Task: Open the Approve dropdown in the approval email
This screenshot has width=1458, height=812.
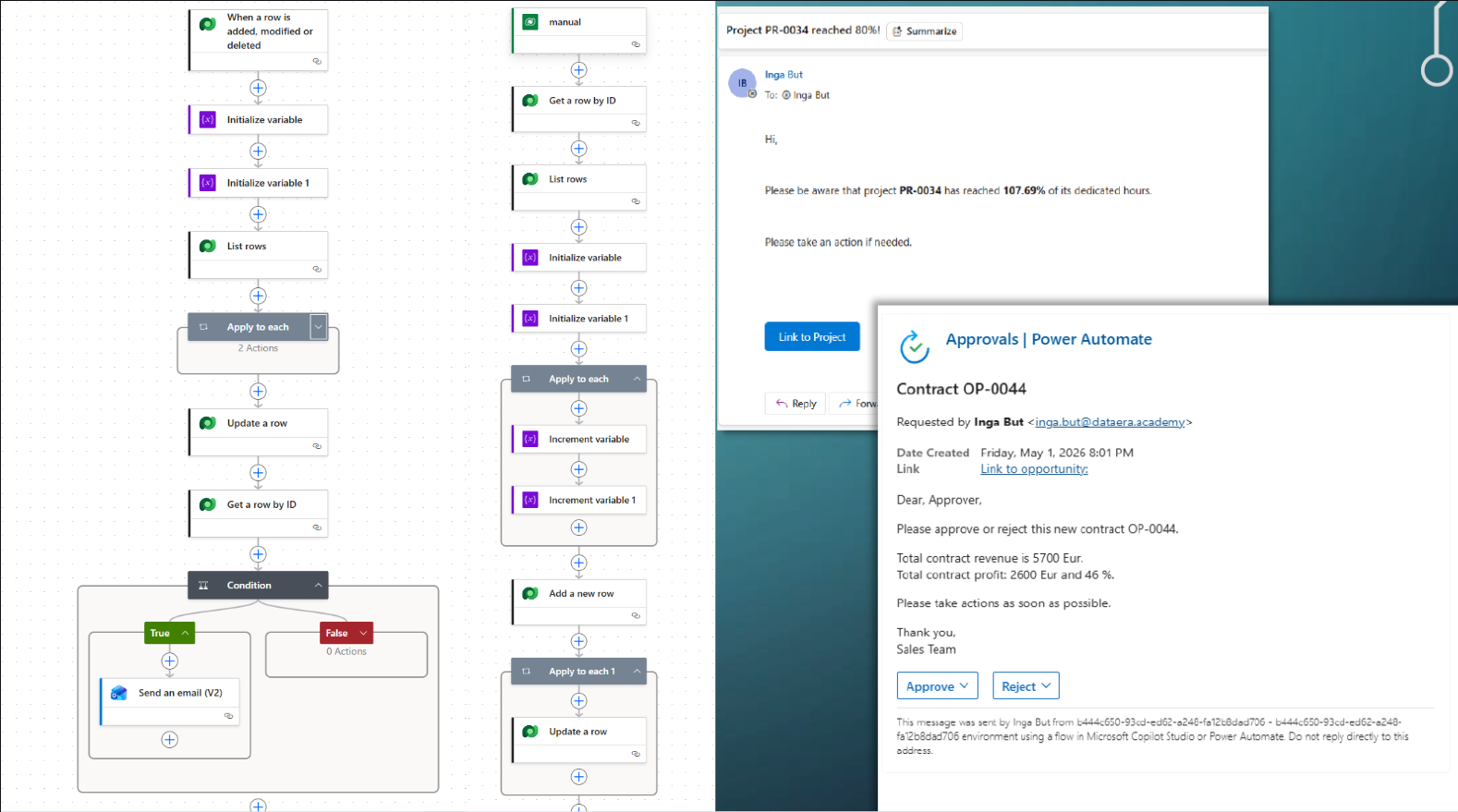Action: [937, 686]
